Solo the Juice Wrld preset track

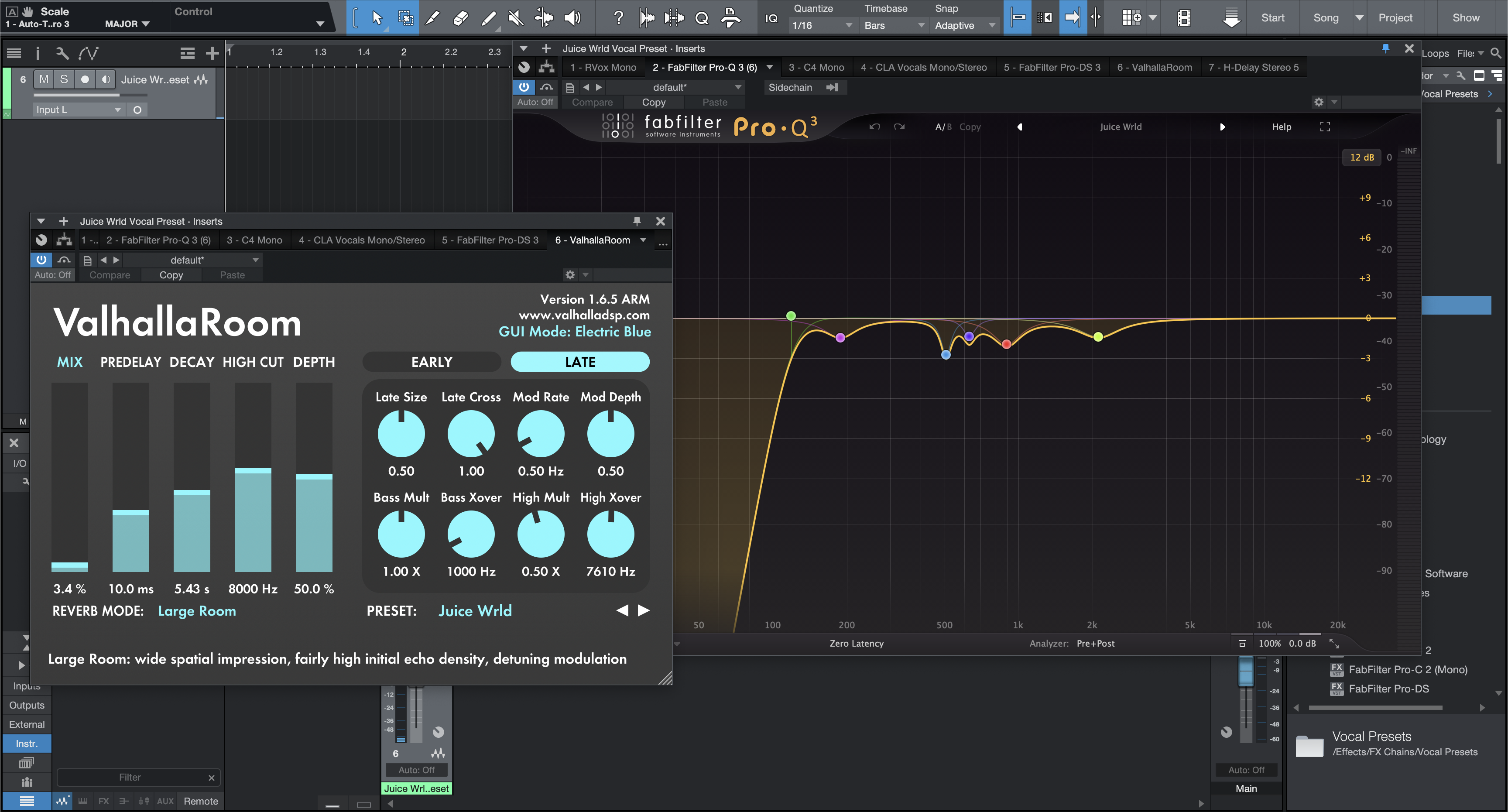point(64,79)
